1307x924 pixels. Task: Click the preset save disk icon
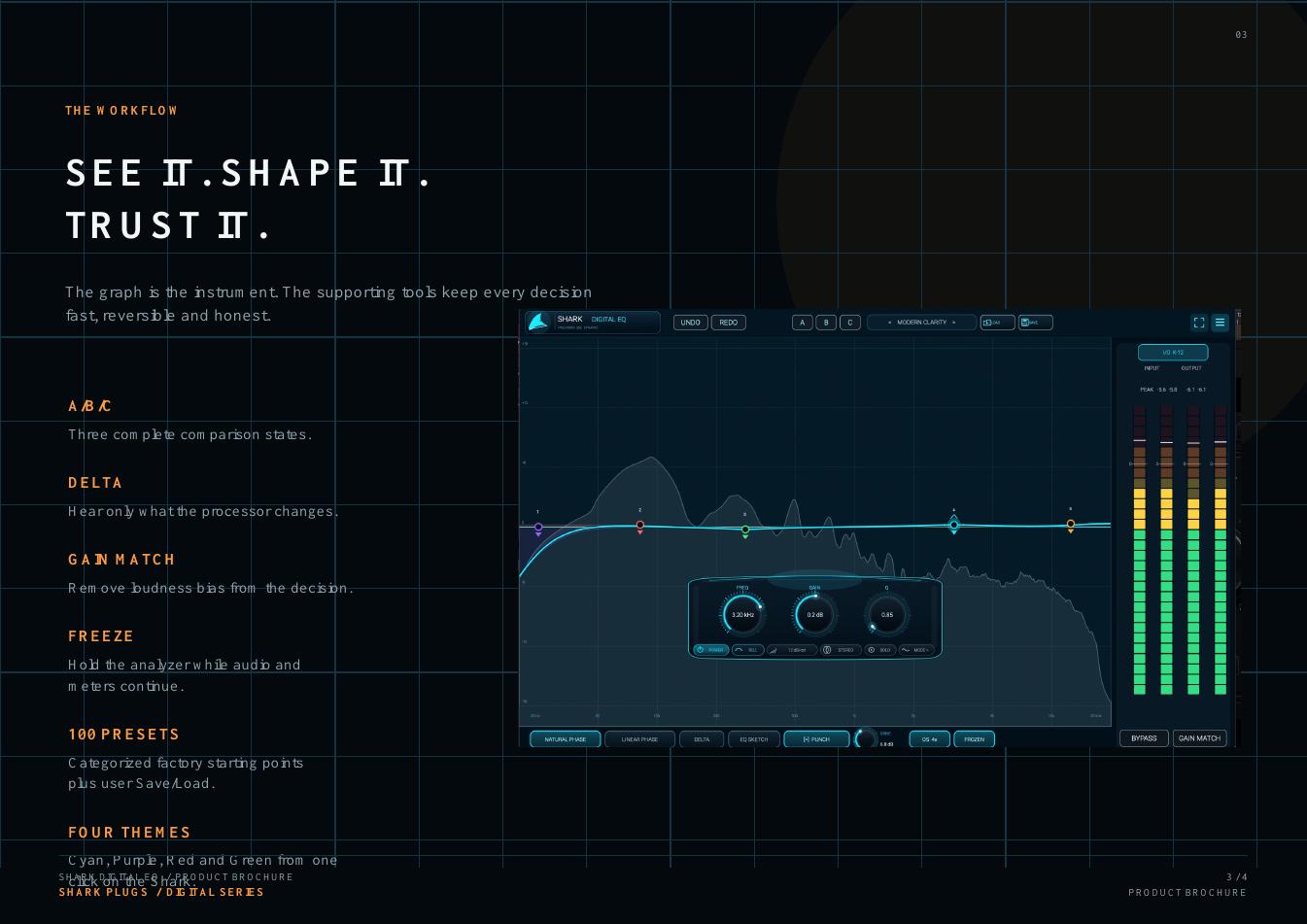pos(1035,323)
